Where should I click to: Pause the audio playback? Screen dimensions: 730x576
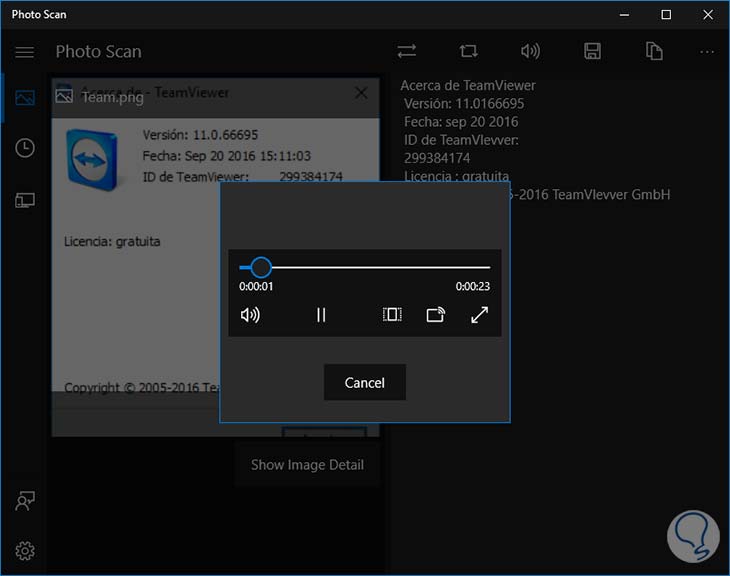(x=321, y=315)
